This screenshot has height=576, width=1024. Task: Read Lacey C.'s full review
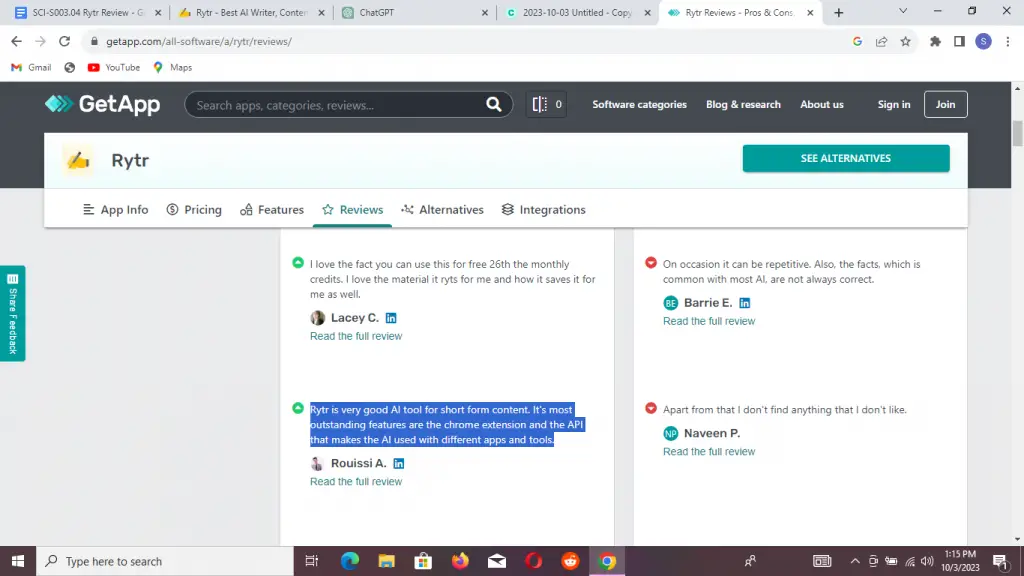pyautogui.click(x=356, y=336)
